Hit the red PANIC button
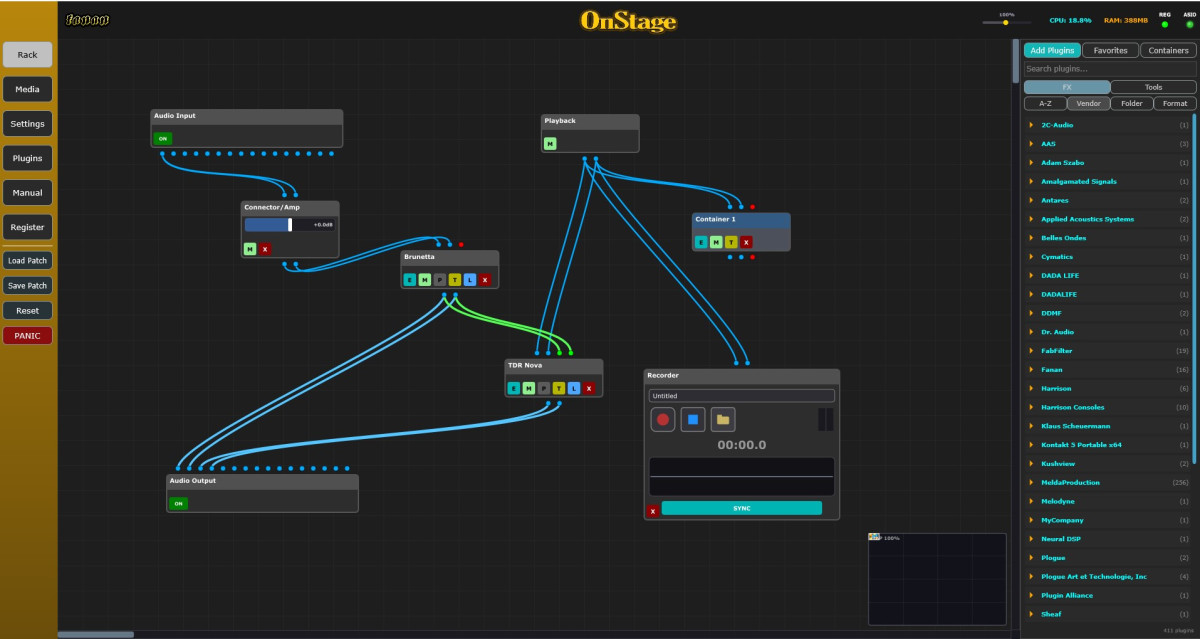The height and width of the screenshot is (639, 1200). coord(27,336)
